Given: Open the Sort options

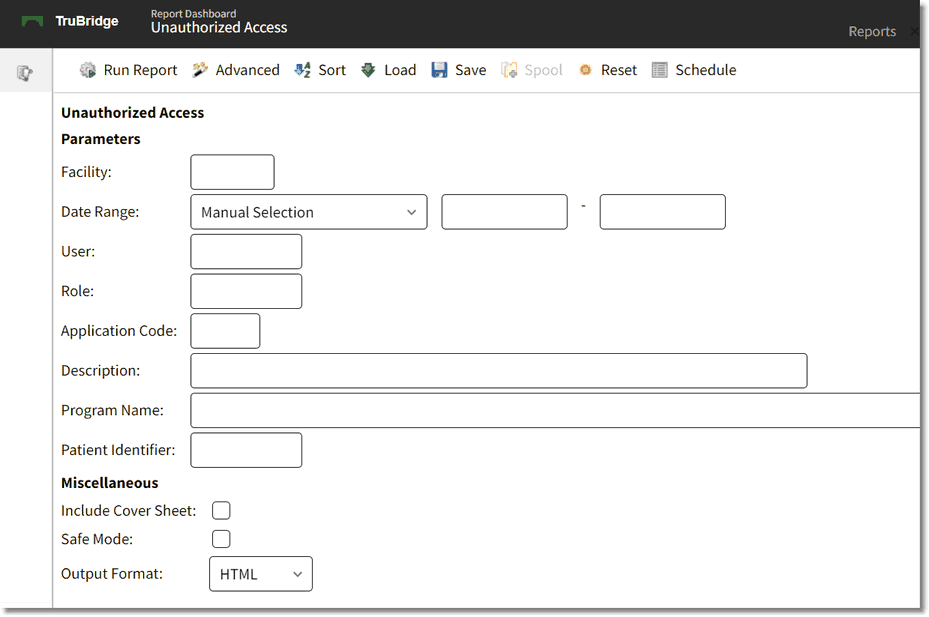Looking at the screenshot, I should pos(320,70).
